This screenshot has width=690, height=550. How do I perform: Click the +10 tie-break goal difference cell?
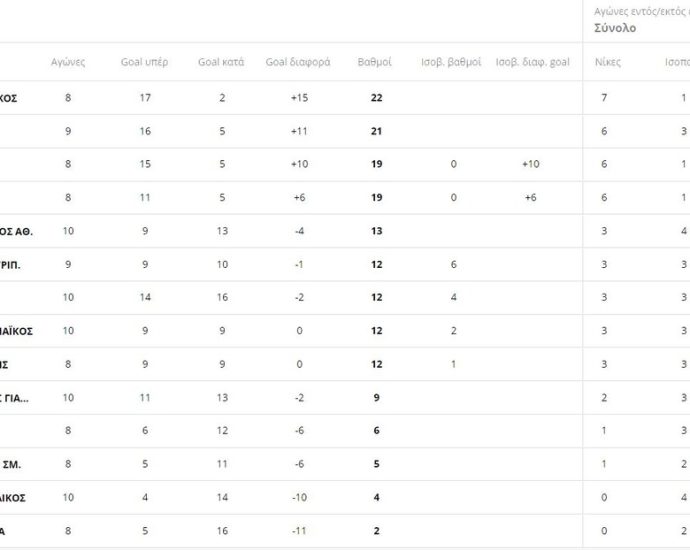532,164
